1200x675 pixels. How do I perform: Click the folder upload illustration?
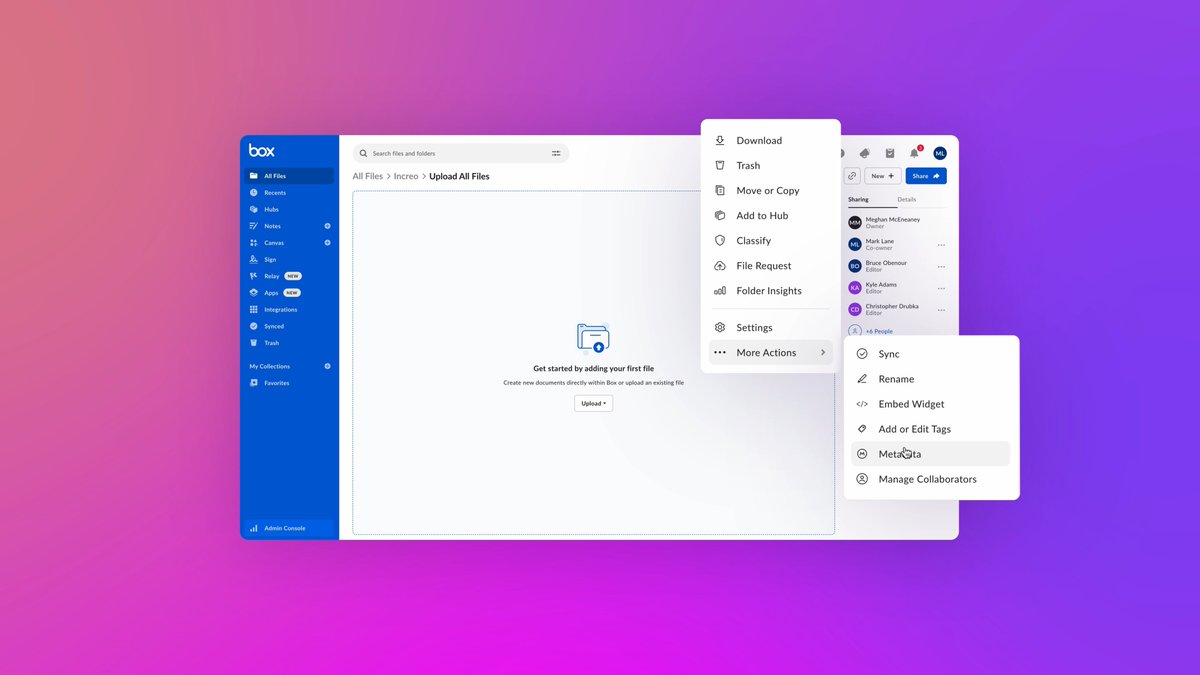[593, 338]
